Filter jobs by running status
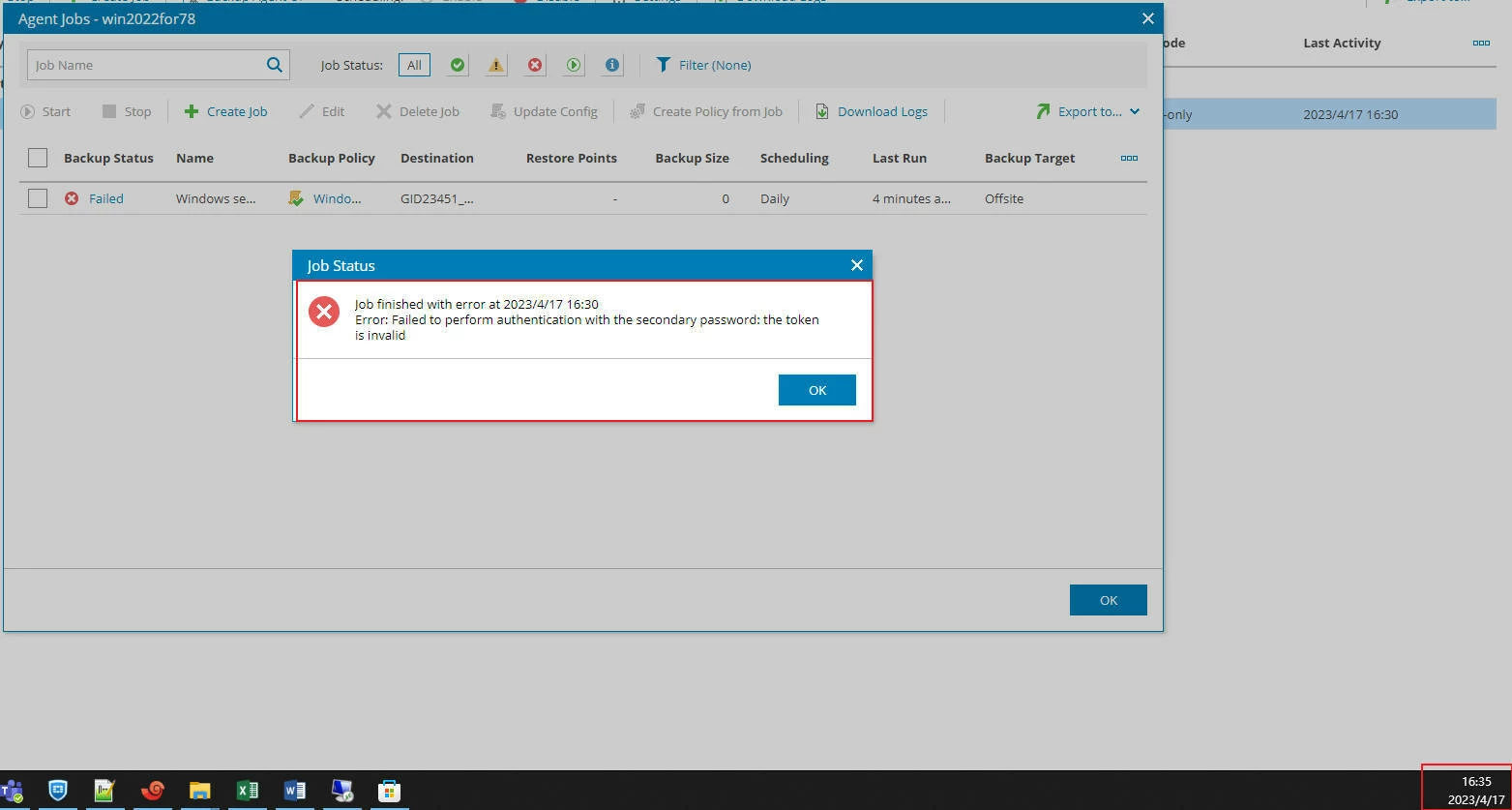This screenshot has width=1512, height=810. [x=573, y=65]
